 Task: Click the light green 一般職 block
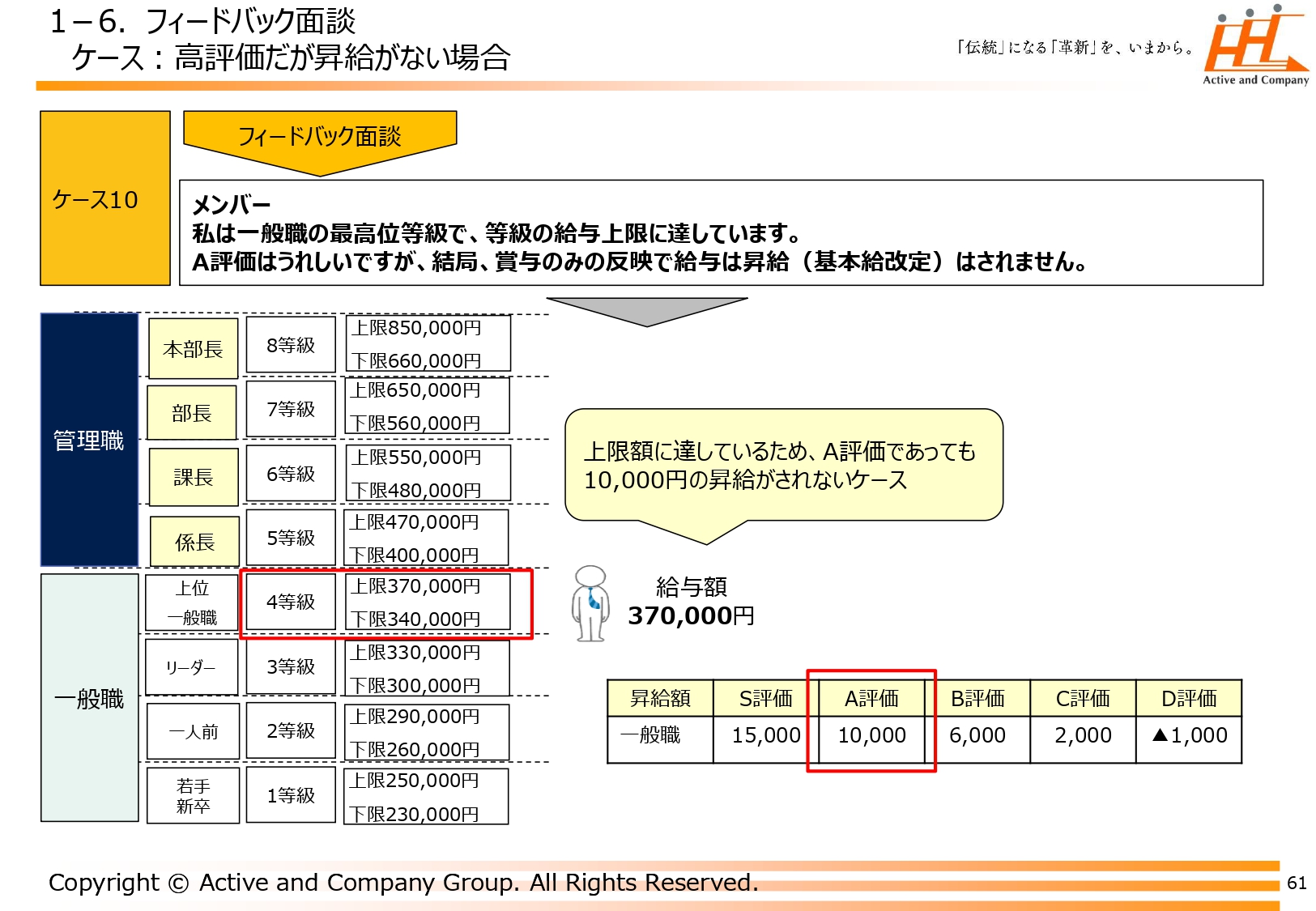coord(89,697)
